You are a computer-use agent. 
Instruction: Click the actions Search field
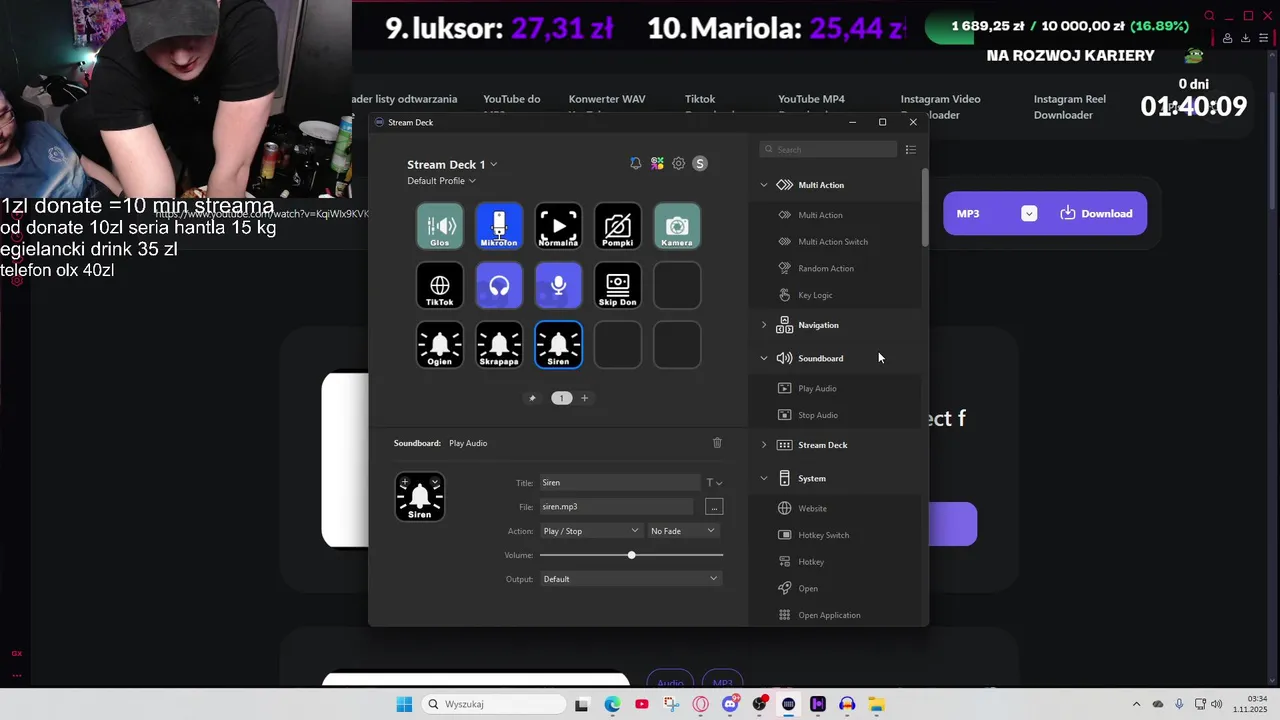[x=828, y=150]
